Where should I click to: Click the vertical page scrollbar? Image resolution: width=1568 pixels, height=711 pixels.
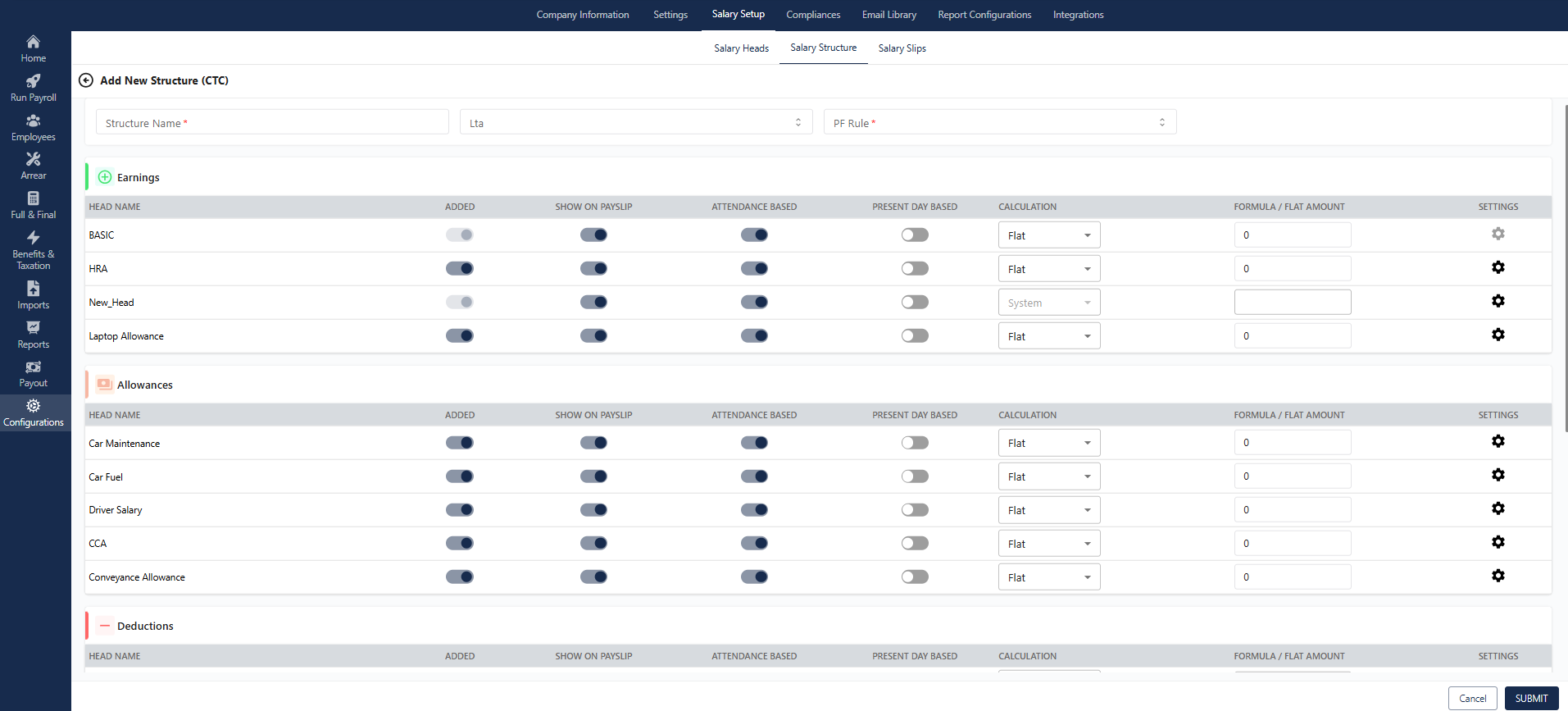click(x=1566, y=269)
